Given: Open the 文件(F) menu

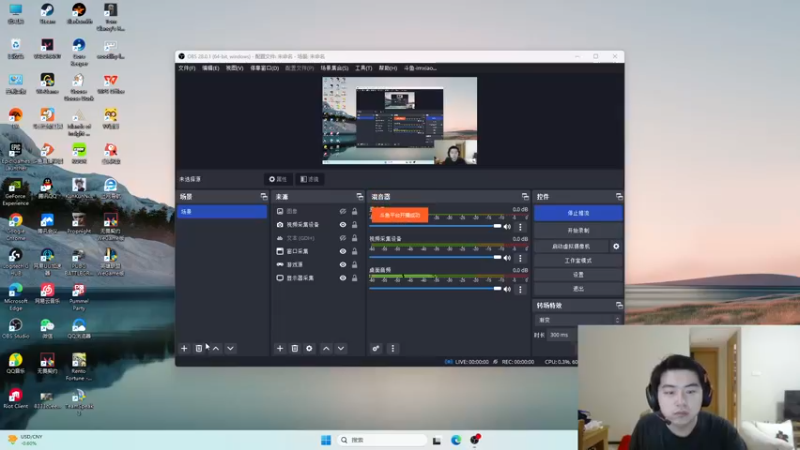Looking at the screenshot, I should click(187, 68).
